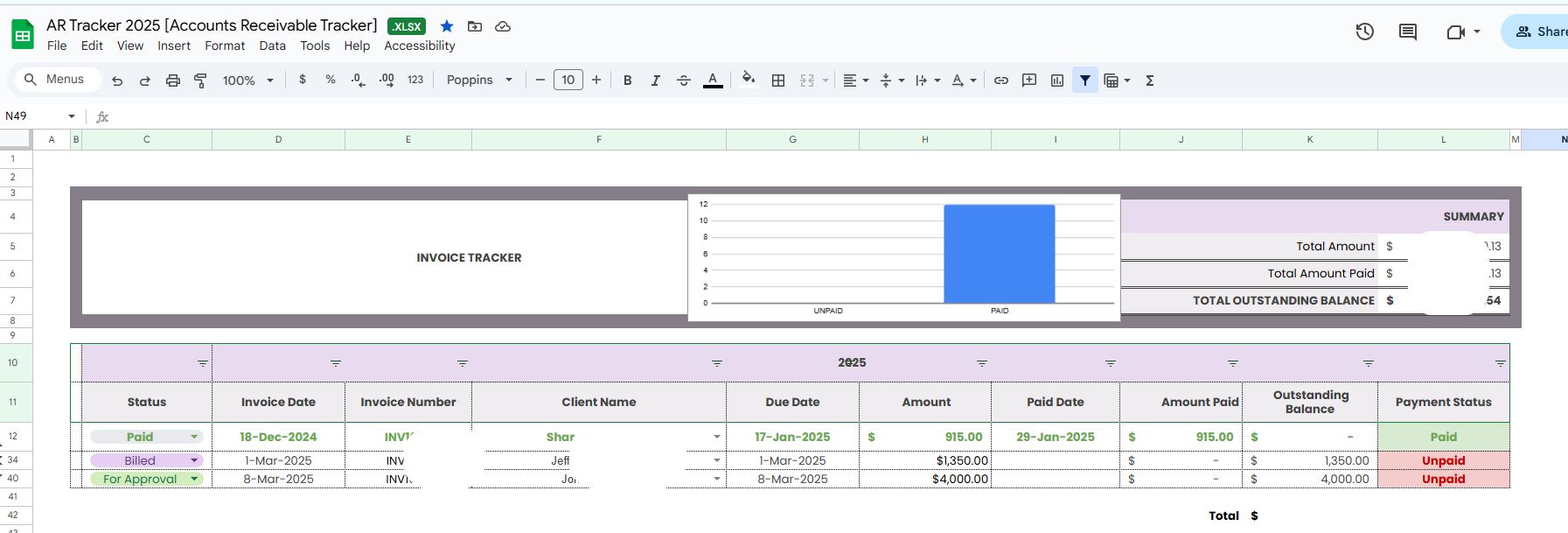Decrease font size minus button
This screenshot has width=1568, height=533.
pyautogui.click(x=540, y=80)
